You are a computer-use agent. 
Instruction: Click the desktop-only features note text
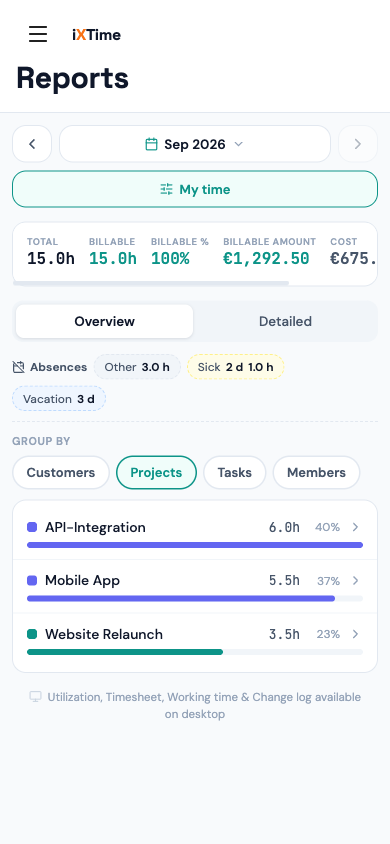(204, 706)
